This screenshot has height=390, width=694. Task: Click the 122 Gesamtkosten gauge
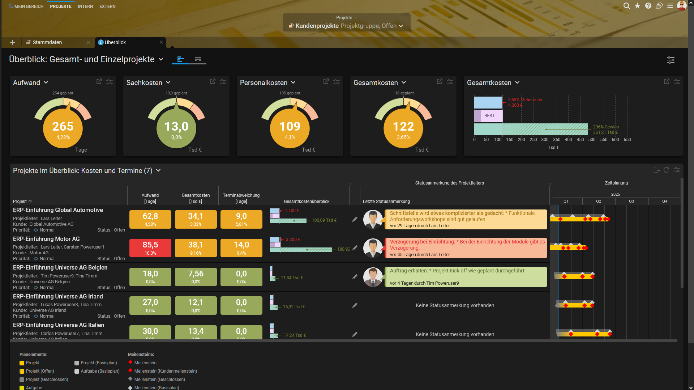click(x=403, y=128)
